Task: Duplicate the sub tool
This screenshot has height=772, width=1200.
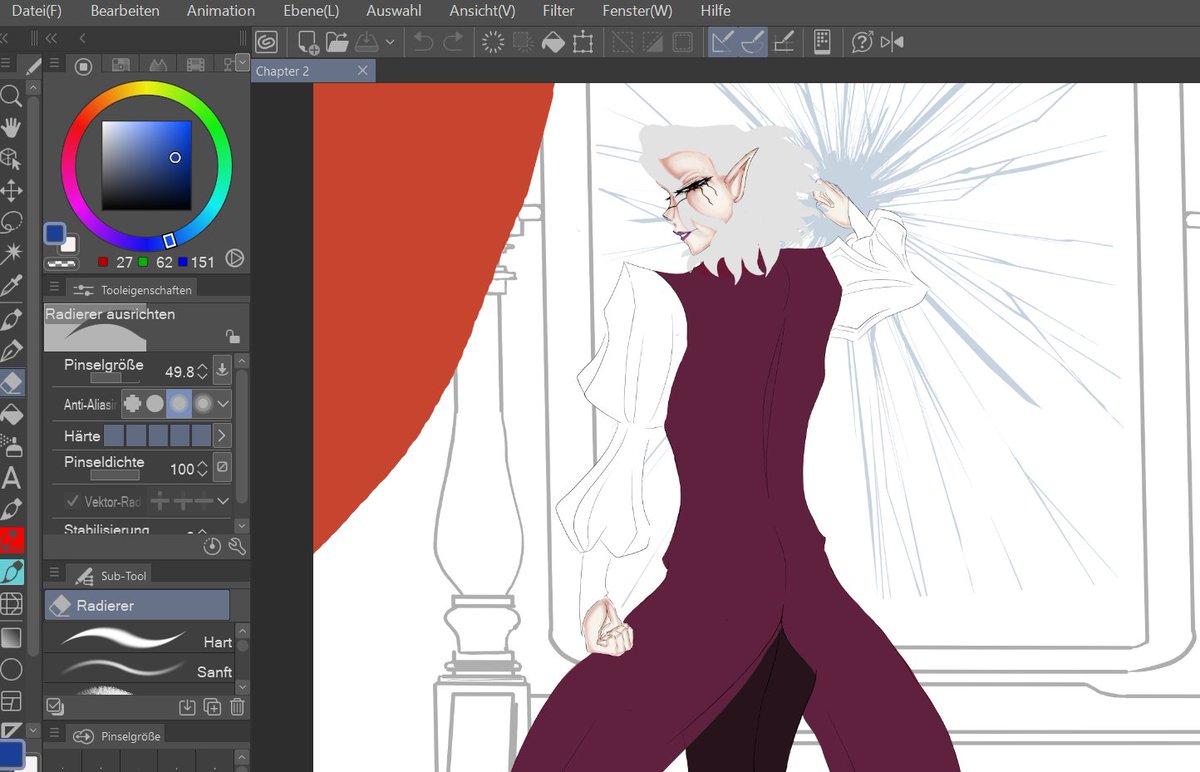Action: 212,707
